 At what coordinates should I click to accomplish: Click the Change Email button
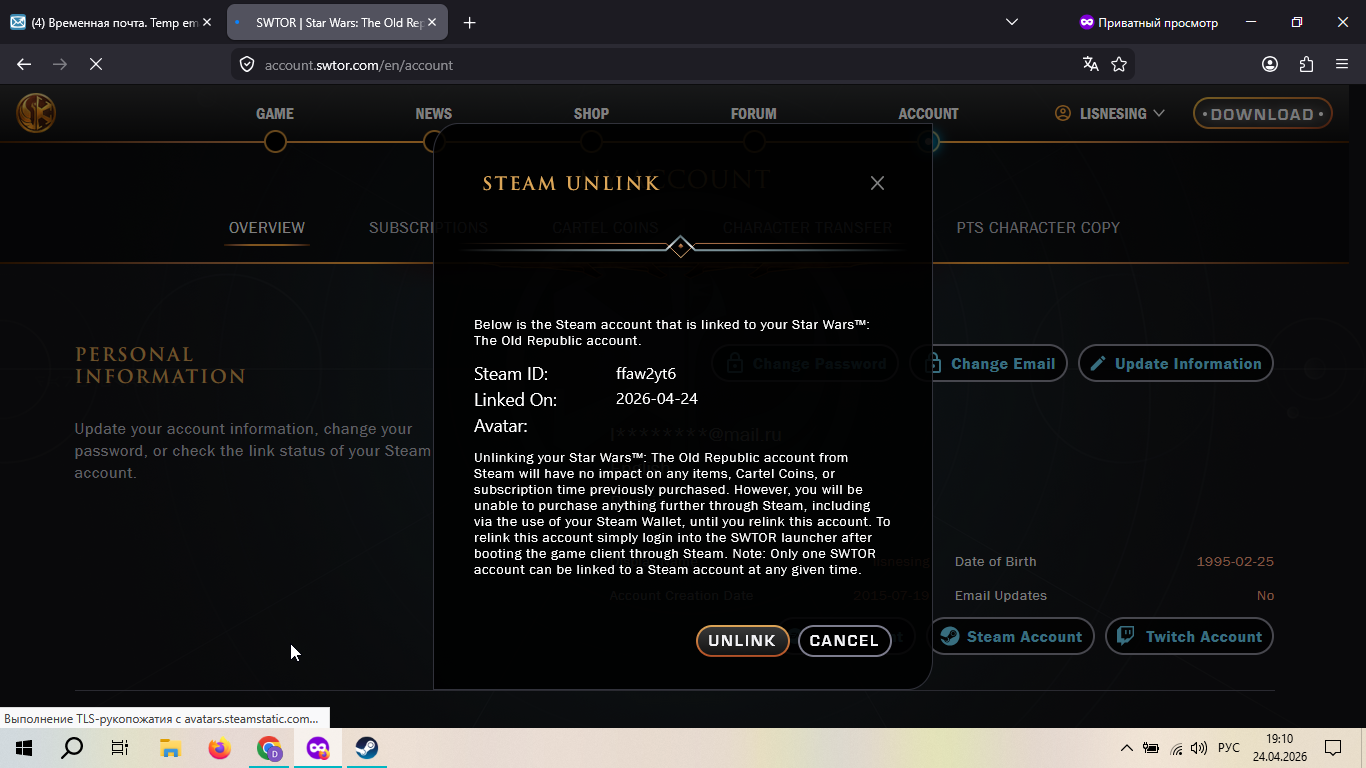(989, 364)
